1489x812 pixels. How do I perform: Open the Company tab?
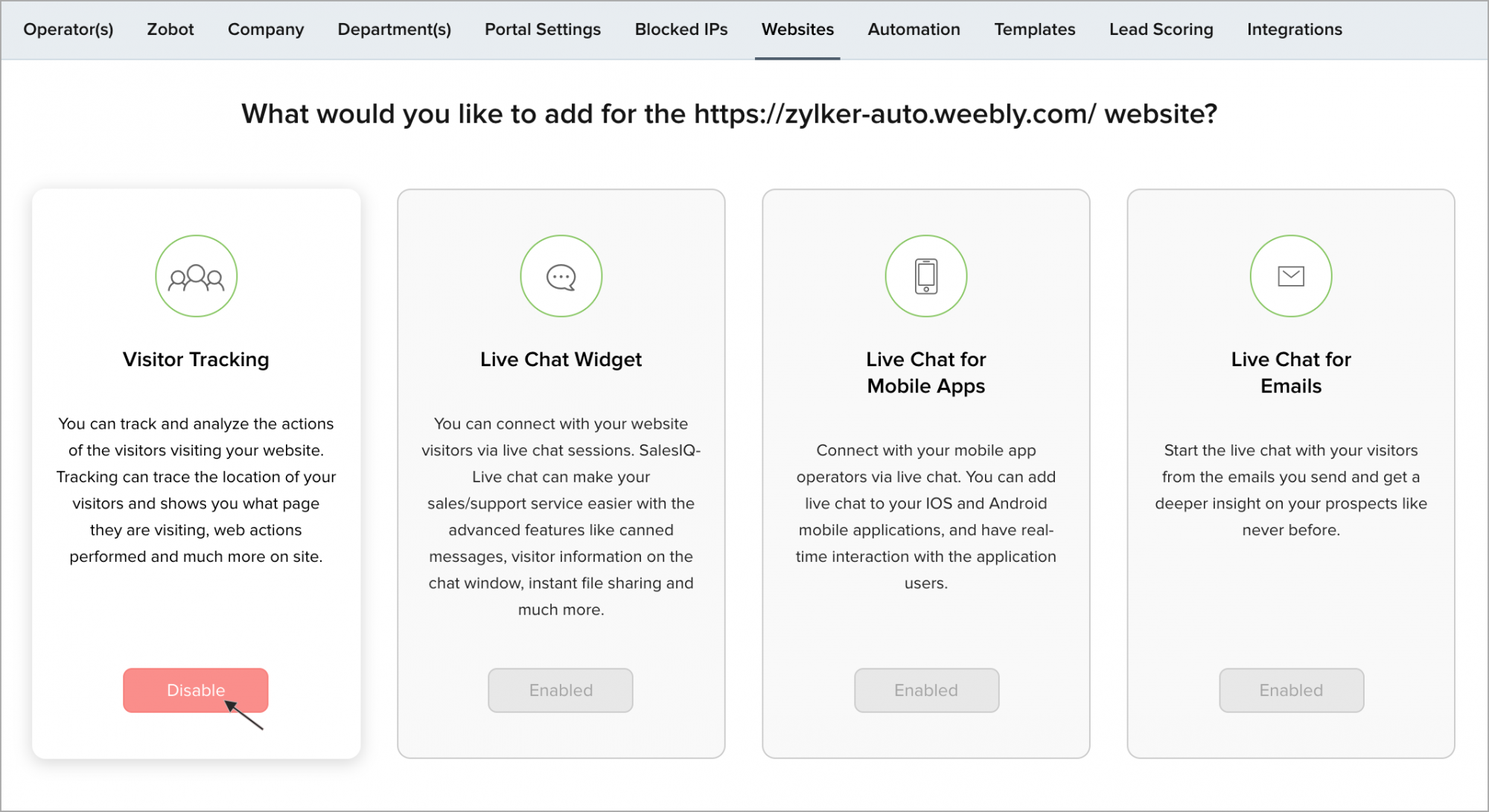[x=266, y=29]
